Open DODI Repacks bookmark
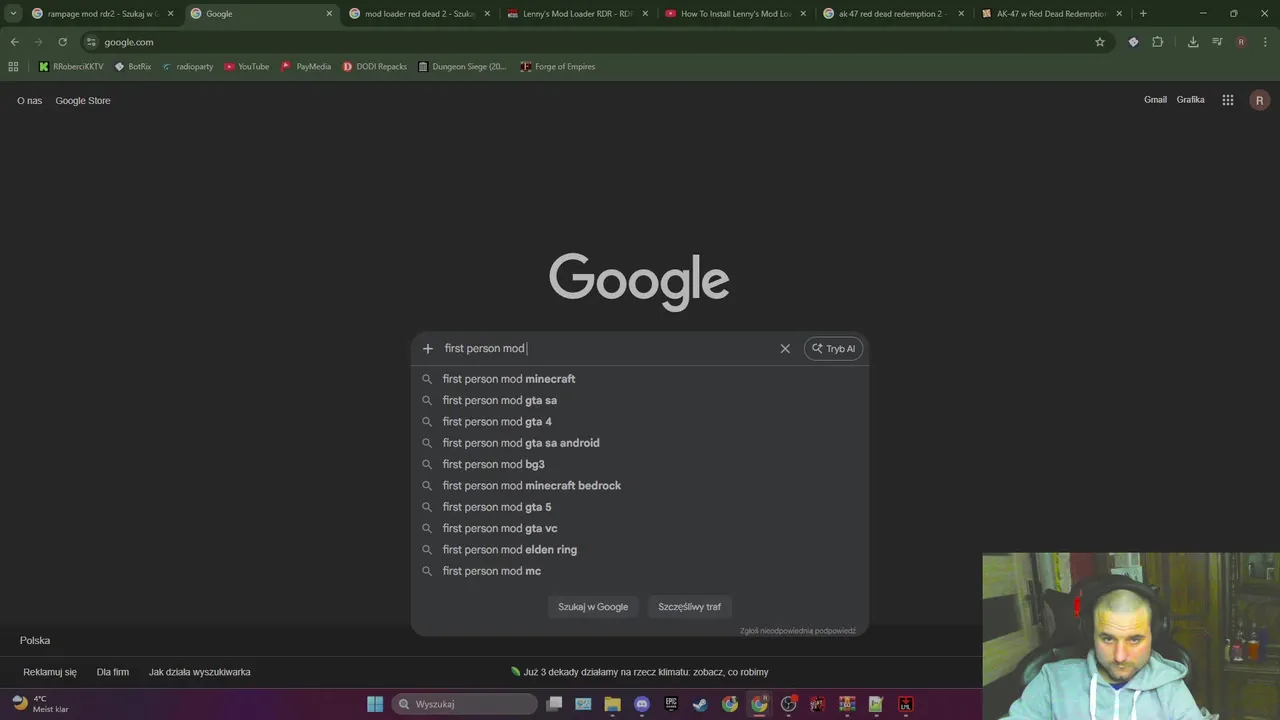The height and width of the screenshot is (720, 1280). (x=374, y=67)
